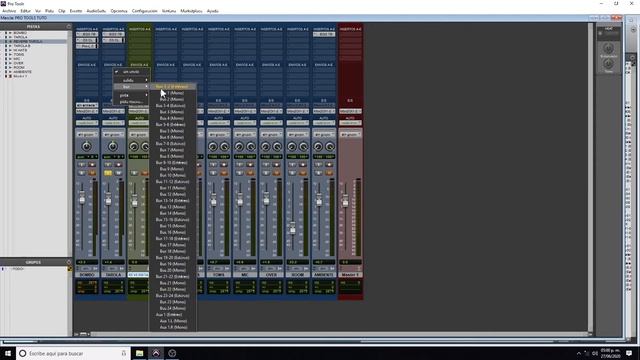Viewport: 640px width, 360px height.
Task: Expand the 'salida' submenu
Action: pos(131,80)
